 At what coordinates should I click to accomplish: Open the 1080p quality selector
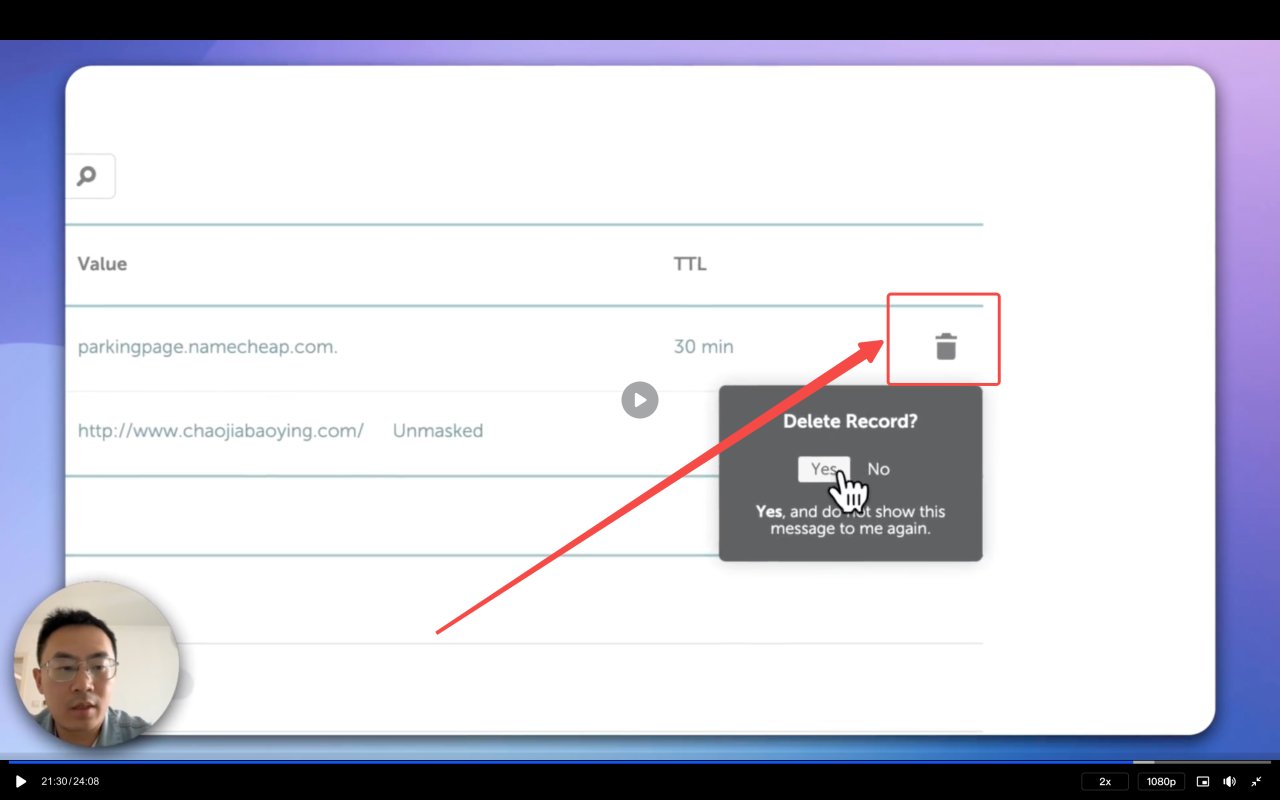click(x=1161, y=781)
